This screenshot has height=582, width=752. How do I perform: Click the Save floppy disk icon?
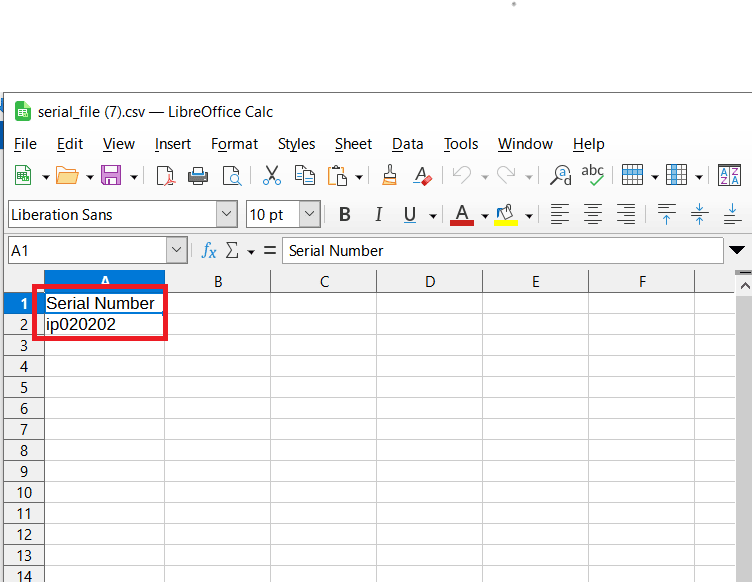point(111,175)
